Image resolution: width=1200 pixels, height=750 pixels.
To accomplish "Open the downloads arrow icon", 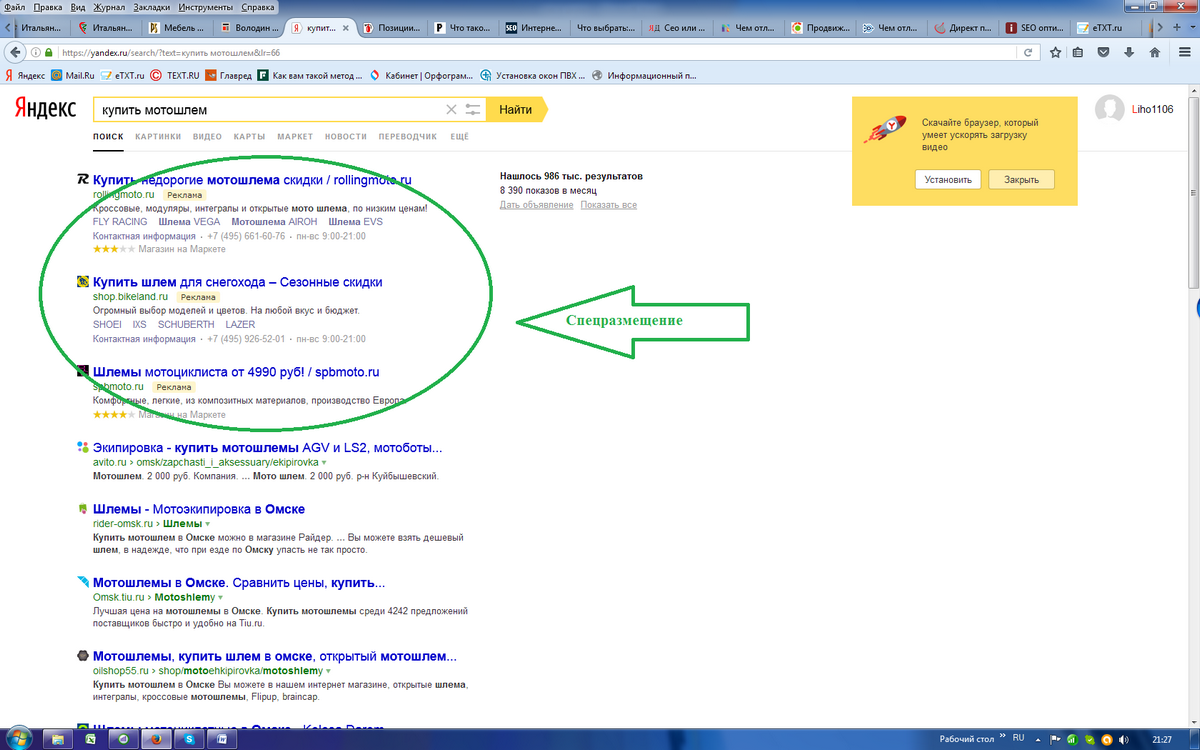I will coord(1130,52).
